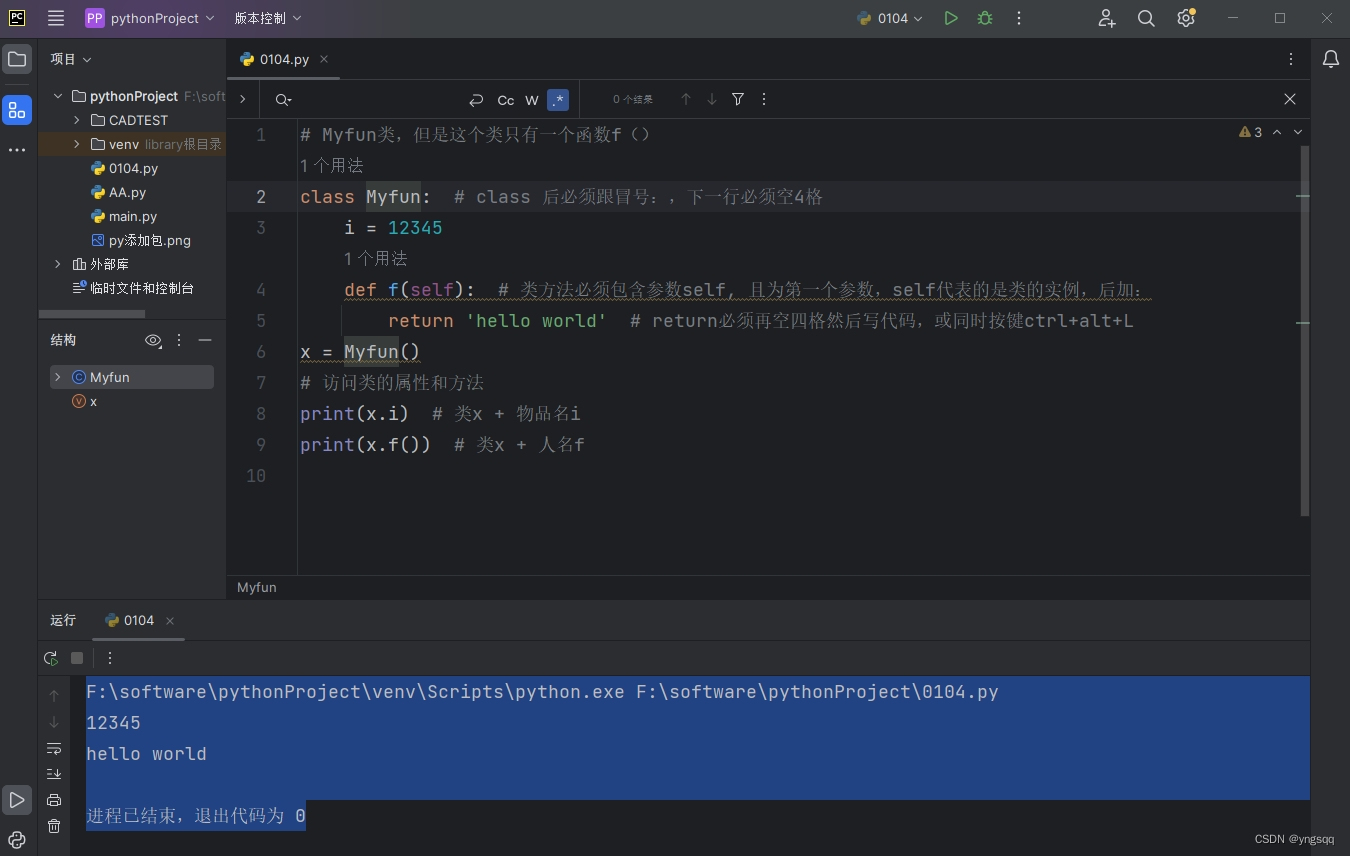
Task: Open the notifications bell
Action: [x=1330, y=60]
